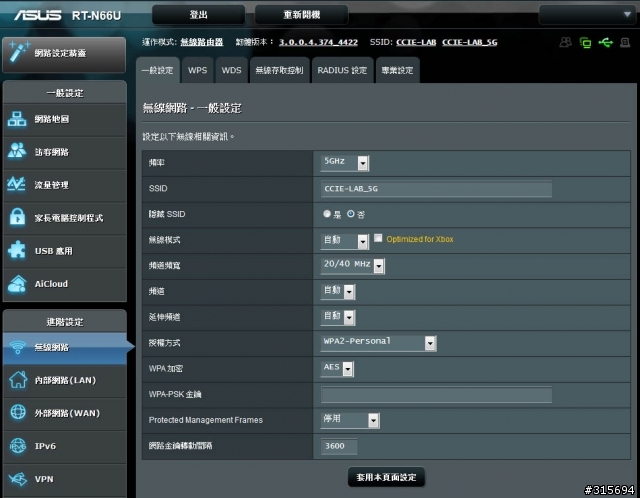Image resolution: width=640 pixels, height=498 pixels.
Task: Click the USB application puzzle icon
Action: pos(17,250)
